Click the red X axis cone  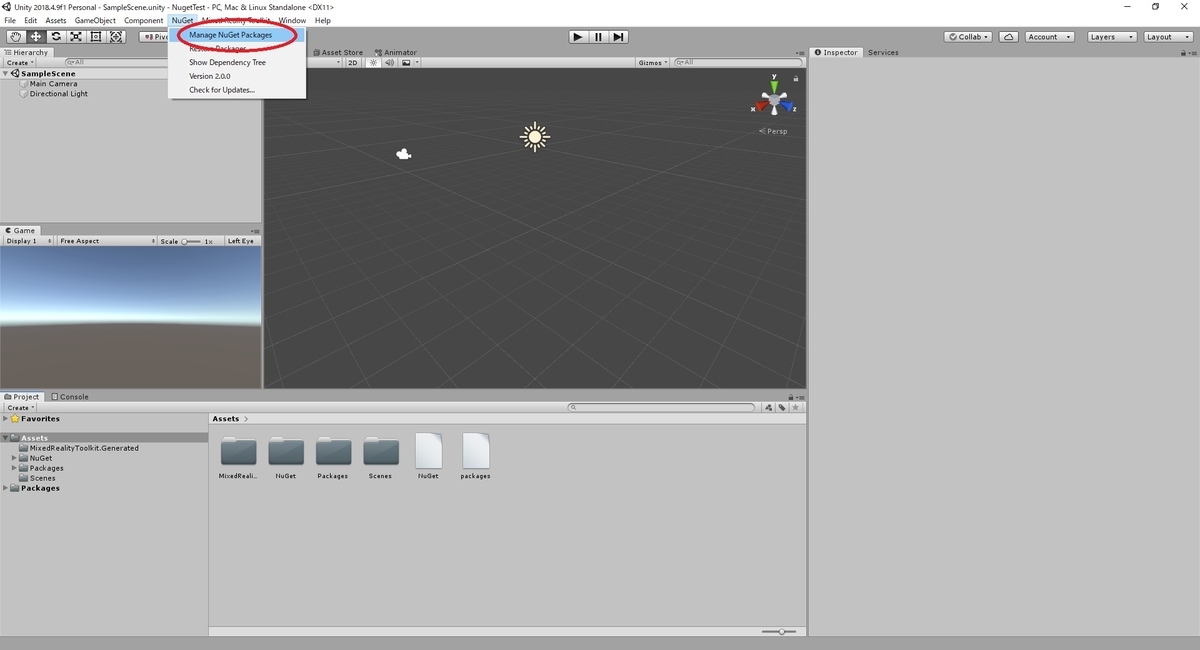click(x=761, y=104)
